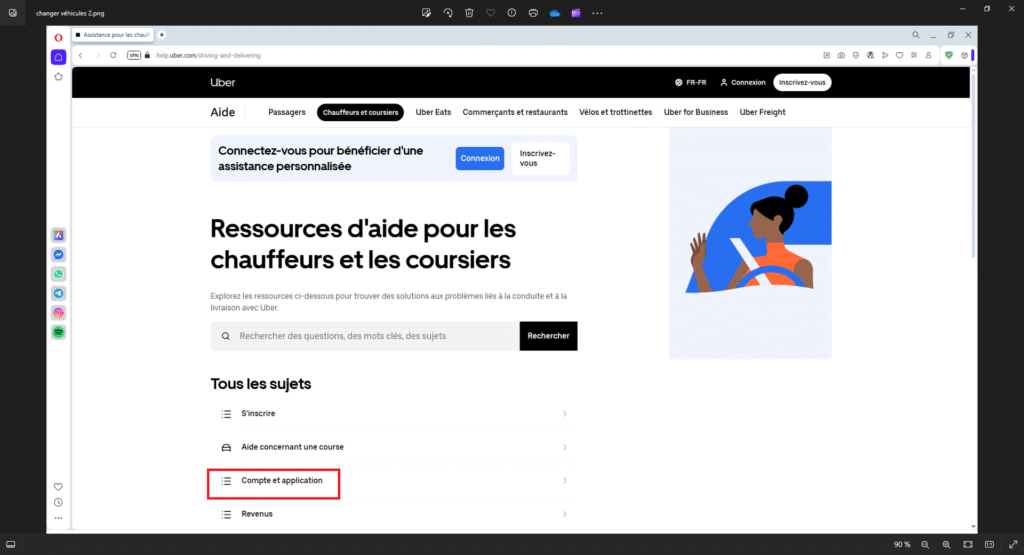Delete the image with the trash icon
1024x555 pixels.
pyautogui.click(x=469, y=13)
